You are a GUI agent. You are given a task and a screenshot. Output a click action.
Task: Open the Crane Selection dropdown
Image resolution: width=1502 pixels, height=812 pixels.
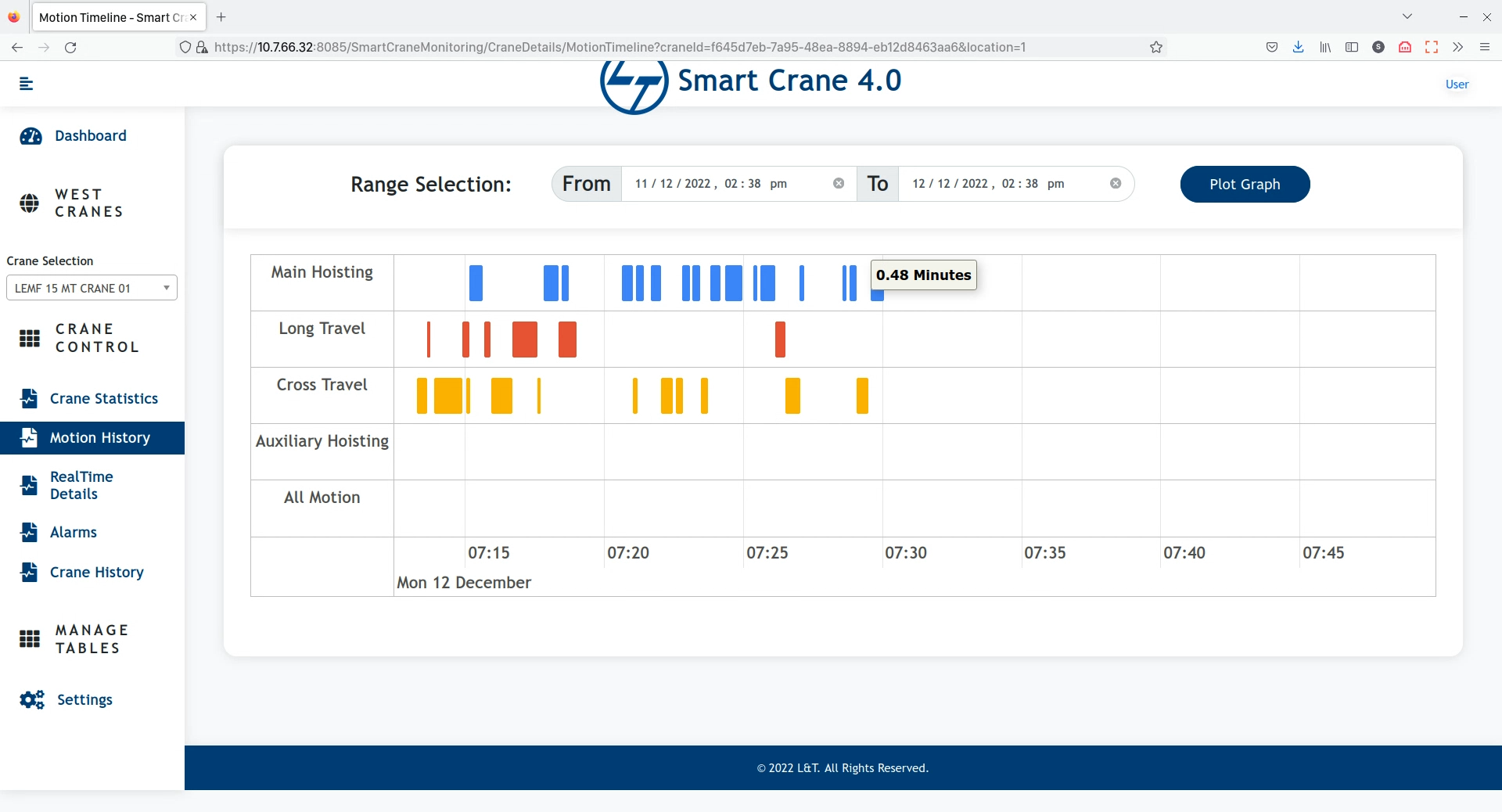tap(92, 288)
